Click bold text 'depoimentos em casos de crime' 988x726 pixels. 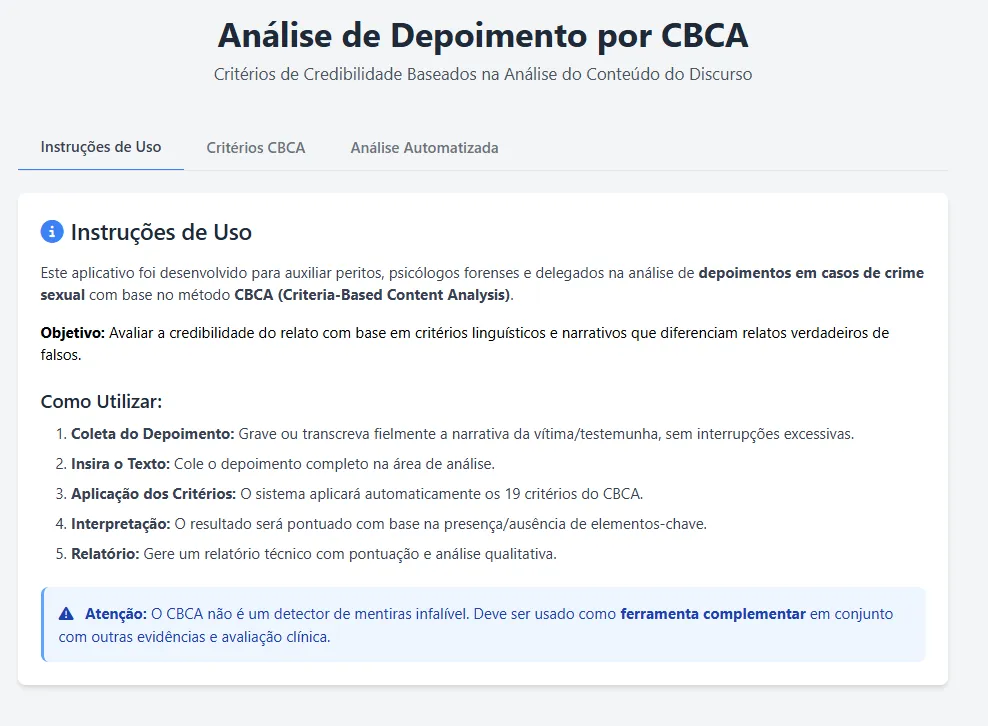click(811, 273)
